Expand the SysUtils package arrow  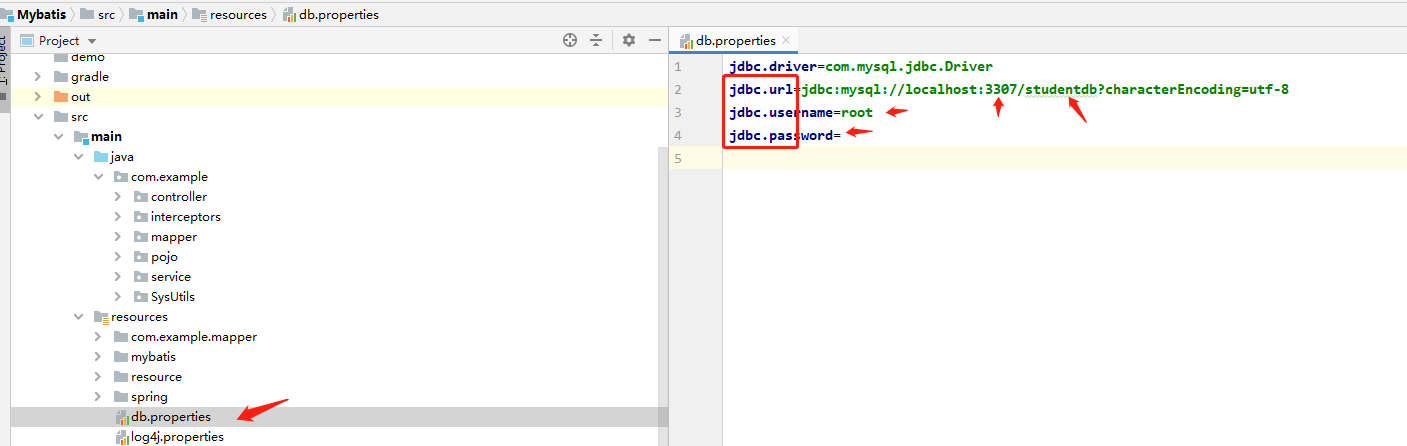[x=119, y=297]
